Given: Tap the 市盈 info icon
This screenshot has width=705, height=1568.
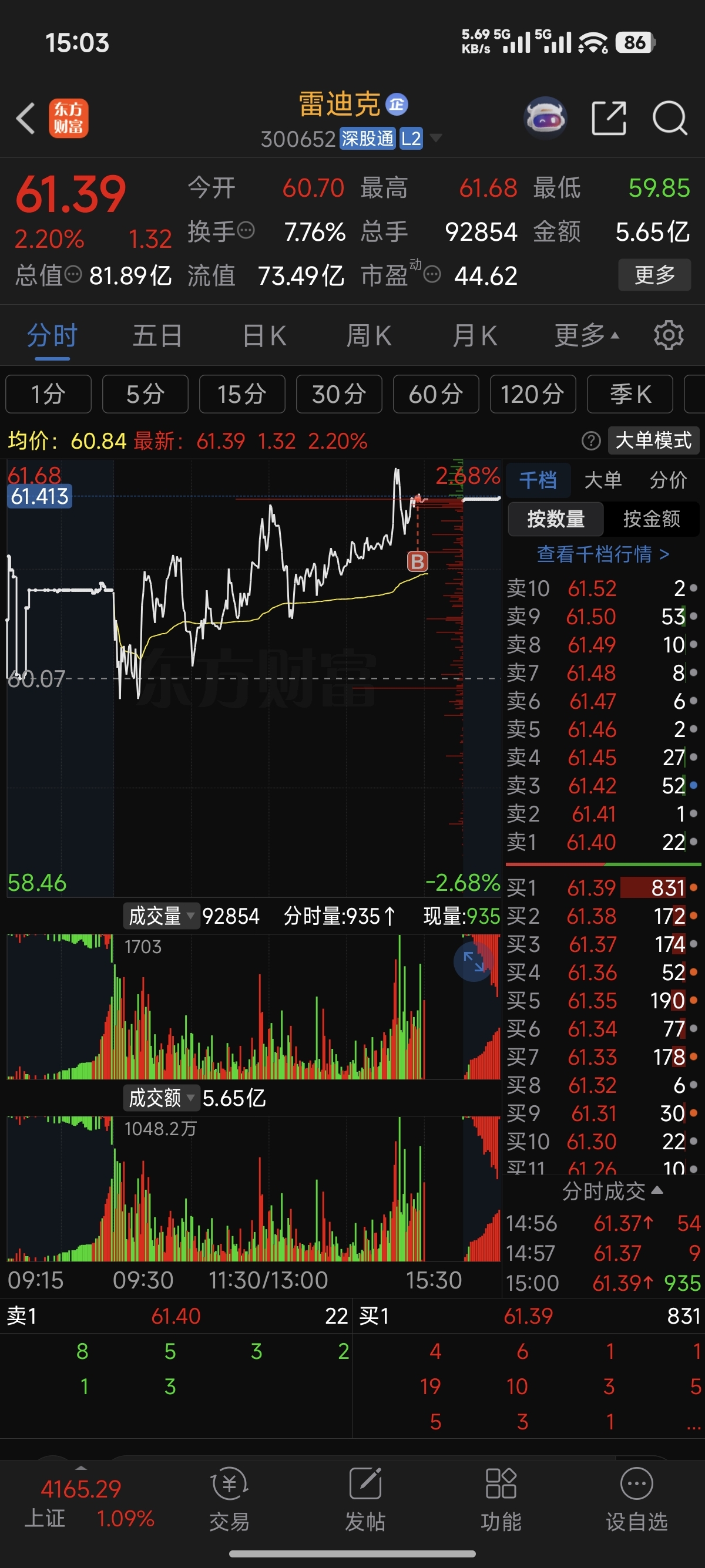Looking at the screenshot, I should 432,274.
